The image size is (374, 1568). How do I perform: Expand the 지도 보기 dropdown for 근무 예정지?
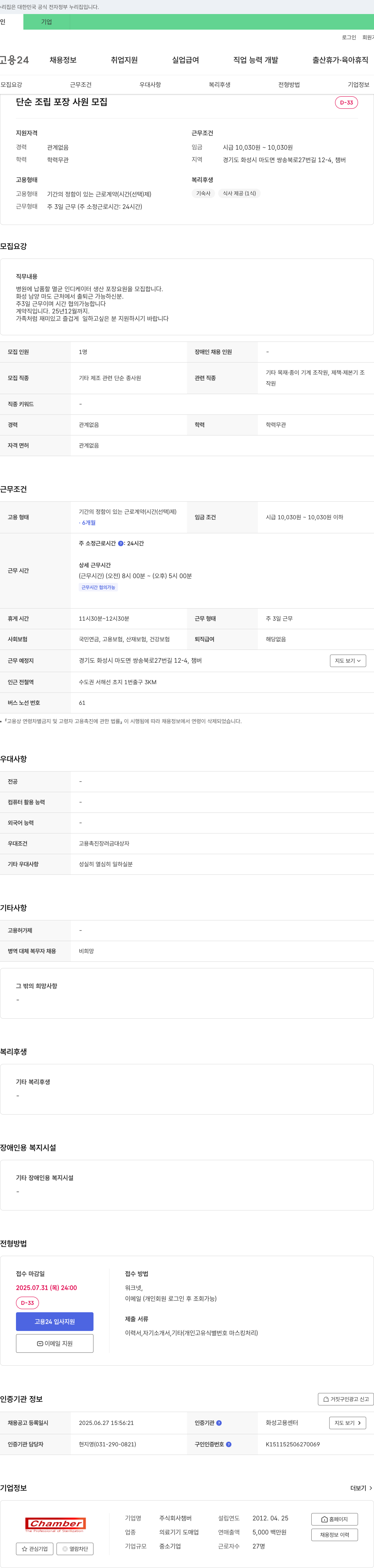[348, 660]
